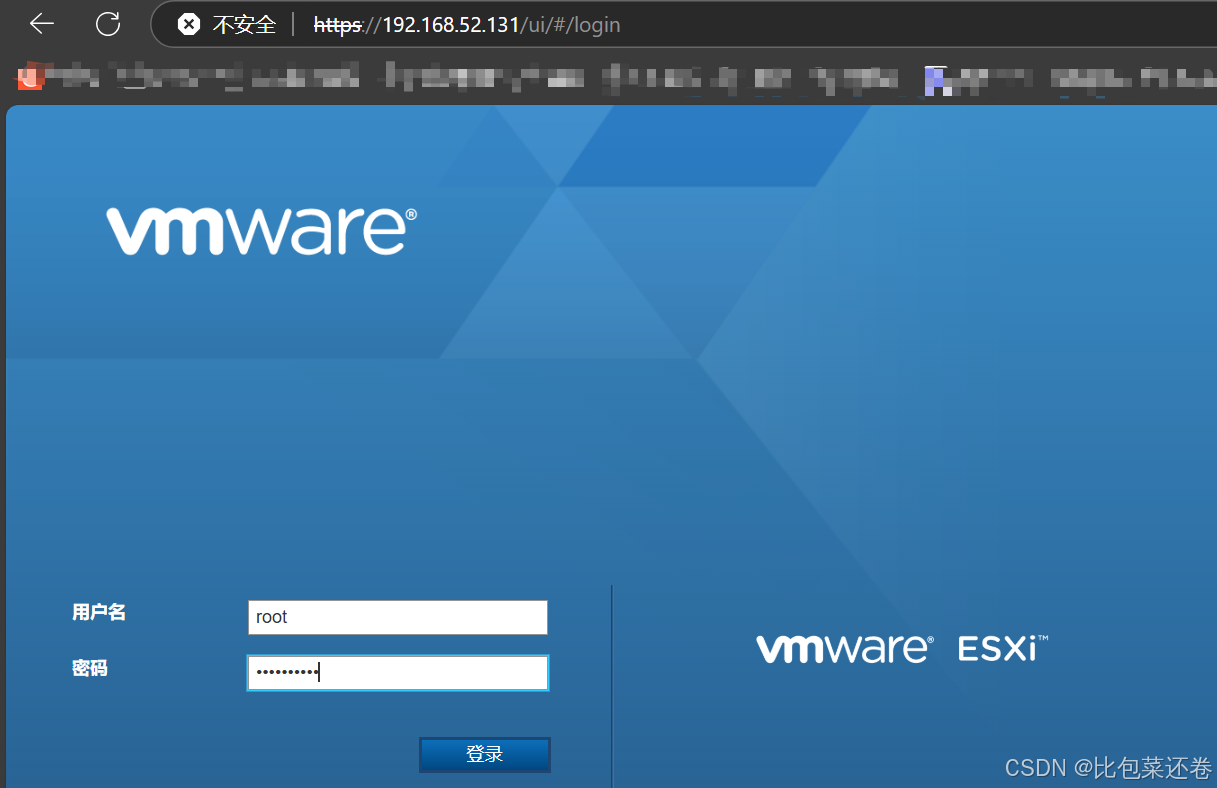Click the 用户名 username field containing root
Screen dimensions: 1217x788
point(398,617)
